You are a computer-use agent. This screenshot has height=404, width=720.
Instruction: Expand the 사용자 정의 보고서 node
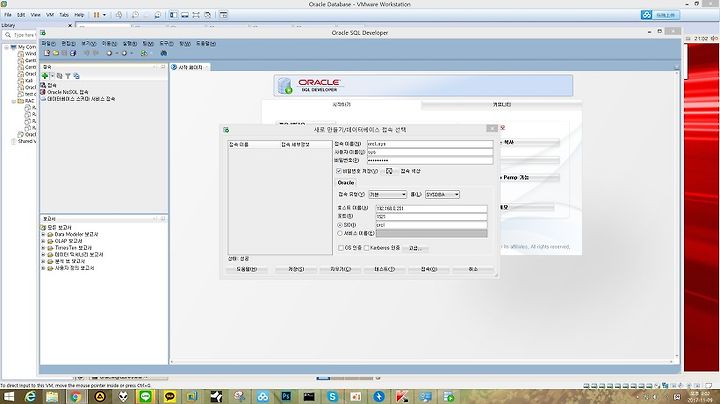(x=43, y=268)
